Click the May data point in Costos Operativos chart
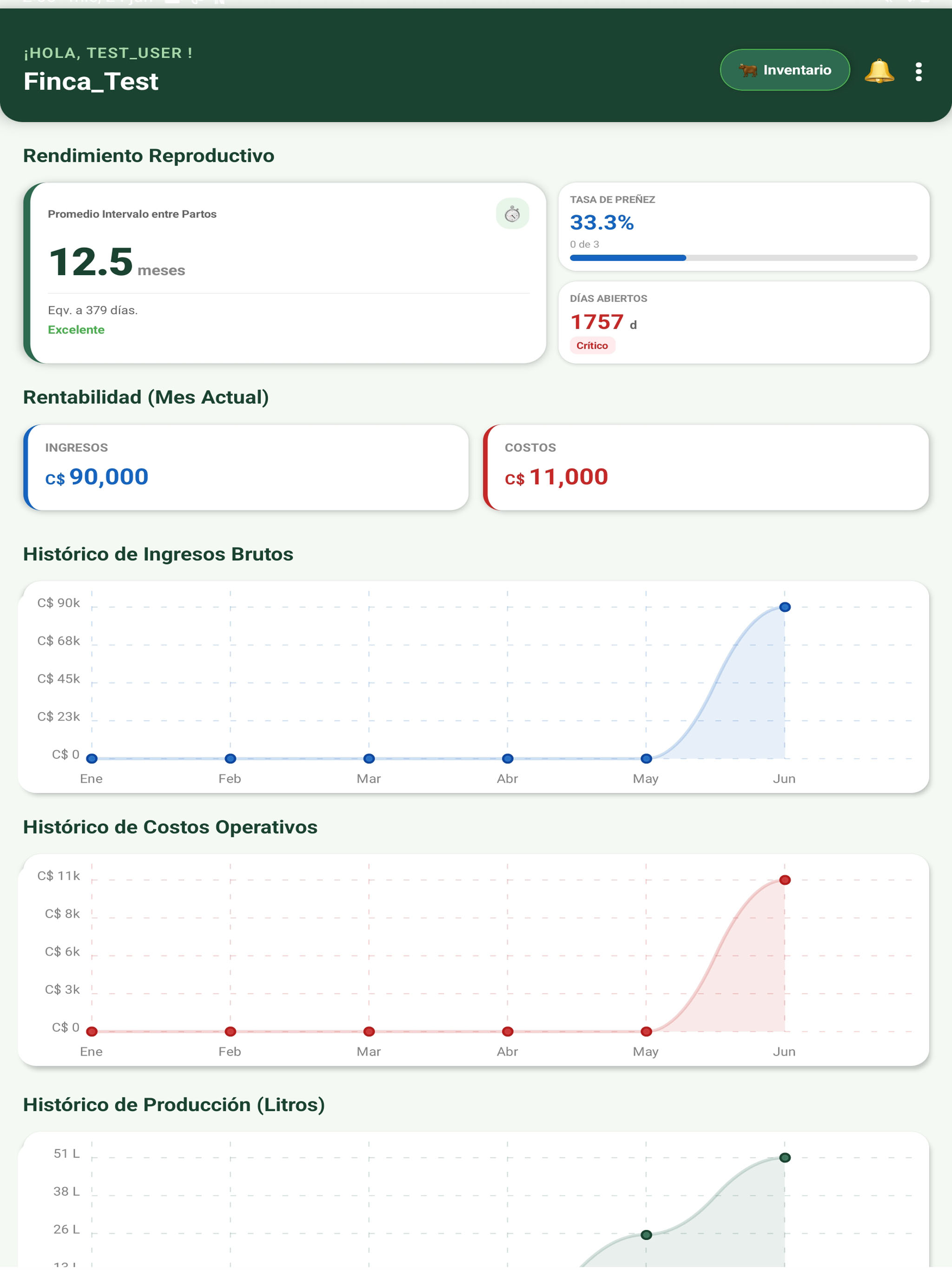The width and height of the screenshot is (952, 1270). 646,1032
